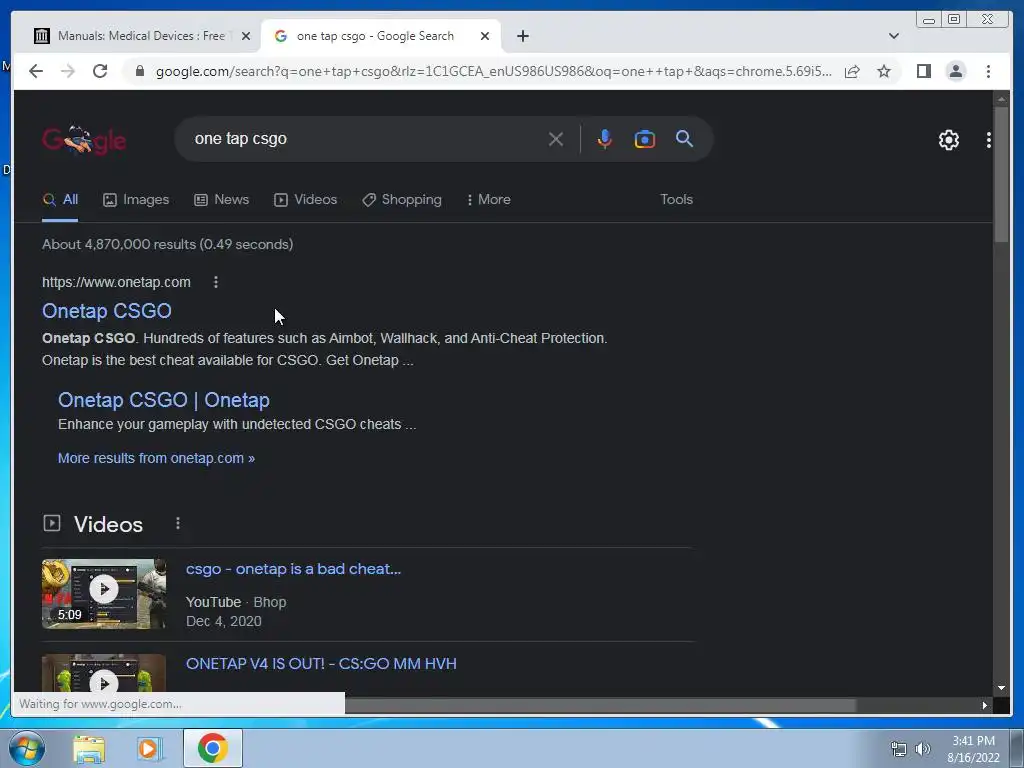
Task: View site info padlock icon
Action: pos(139,71)
